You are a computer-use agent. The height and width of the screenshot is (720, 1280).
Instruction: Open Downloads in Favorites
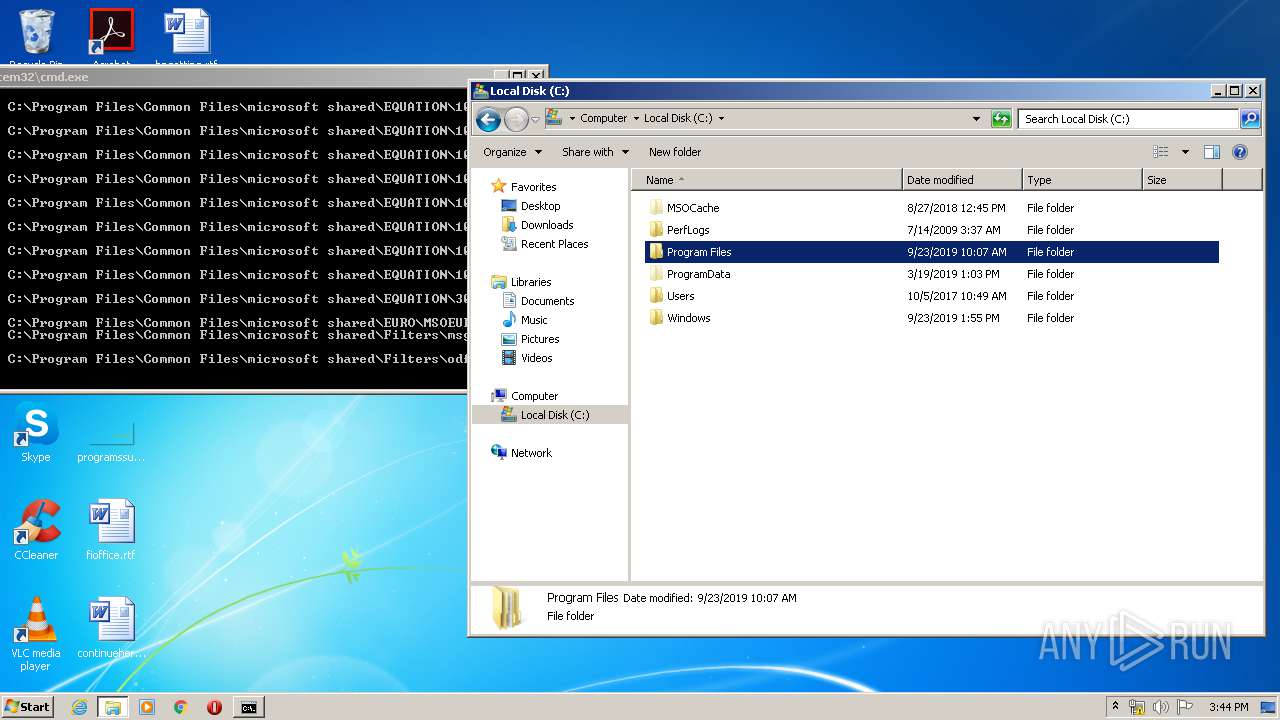point(547,225)
